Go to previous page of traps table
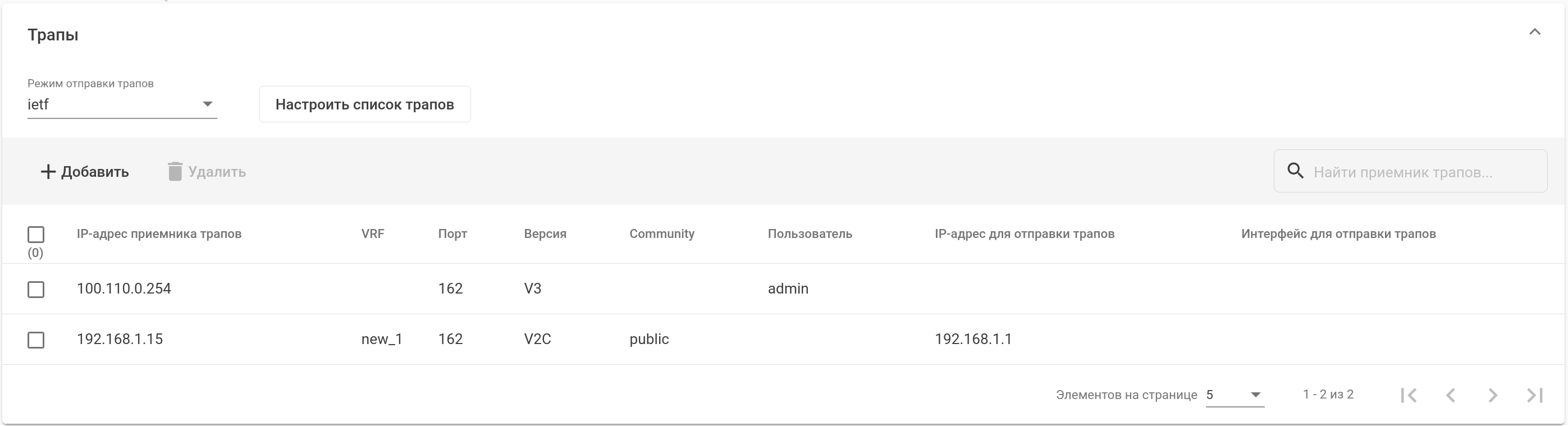This screenshot has width=1568, height=426. [1451, 396]
